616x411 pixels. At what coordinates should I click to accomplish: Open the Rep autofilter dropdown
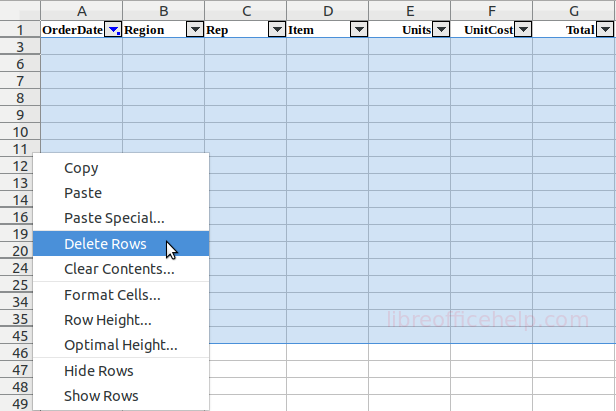[x=277, y=29]
